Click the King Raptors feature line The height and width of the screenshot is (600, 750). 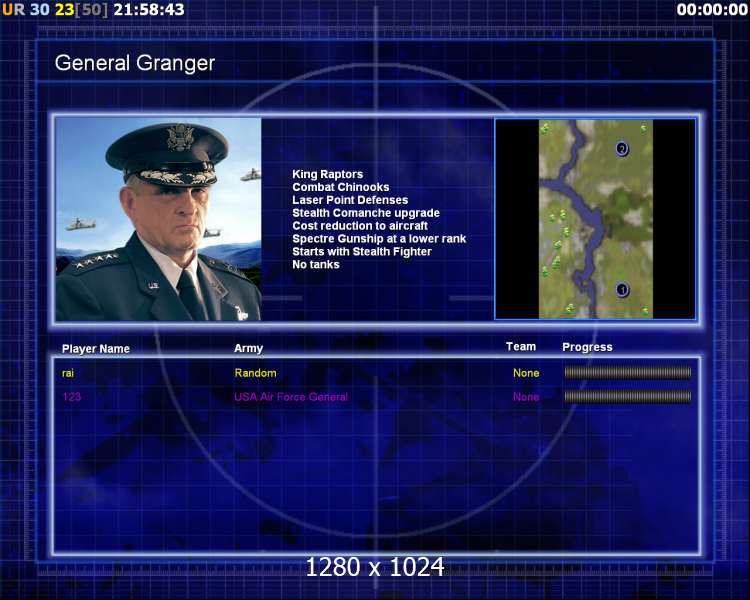tap(328, 174)
